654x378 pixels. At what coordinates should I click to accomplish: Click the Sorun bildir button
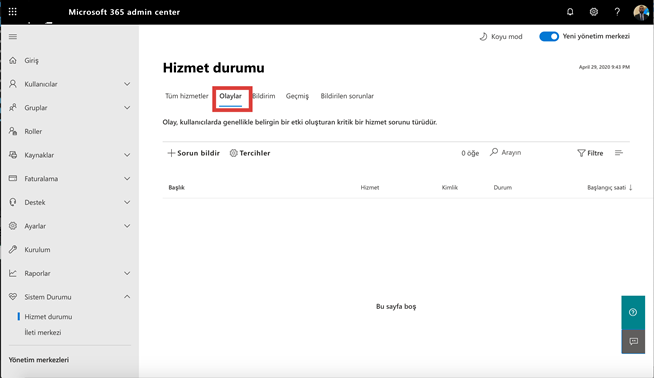pos(194,153)
